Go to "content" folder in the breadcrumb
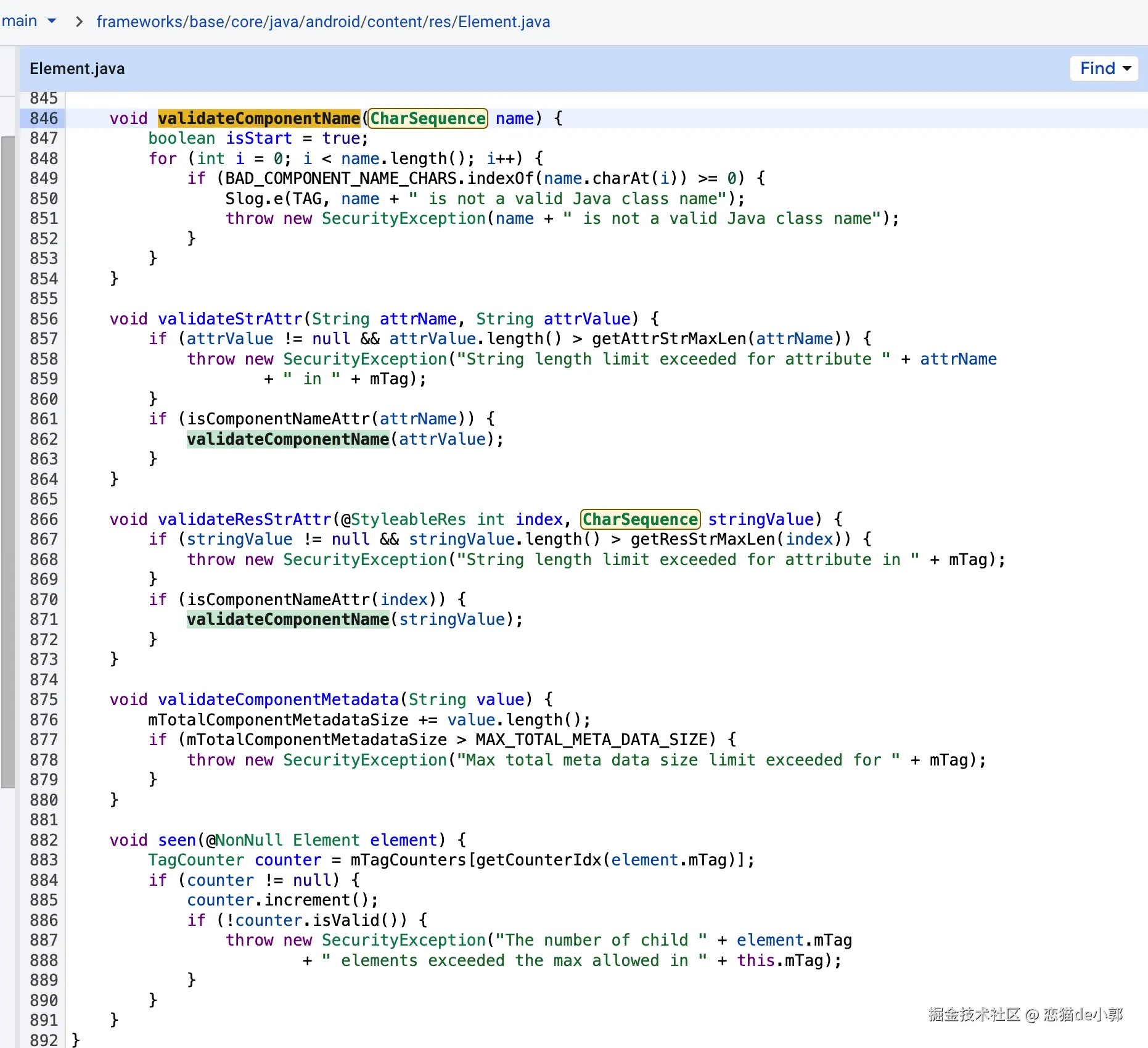Viewport: 1148px width, 1048px height. tap(395, 22)
